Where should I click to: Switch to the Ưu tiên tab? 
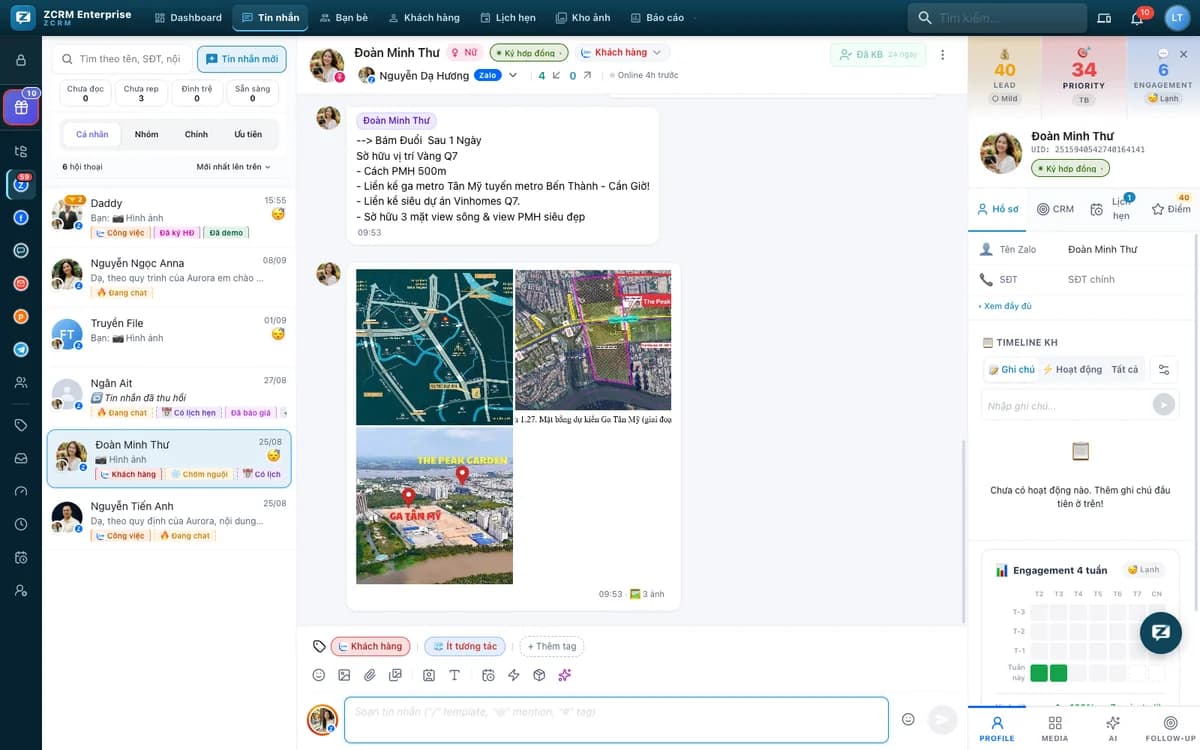(x=248, y=134)
